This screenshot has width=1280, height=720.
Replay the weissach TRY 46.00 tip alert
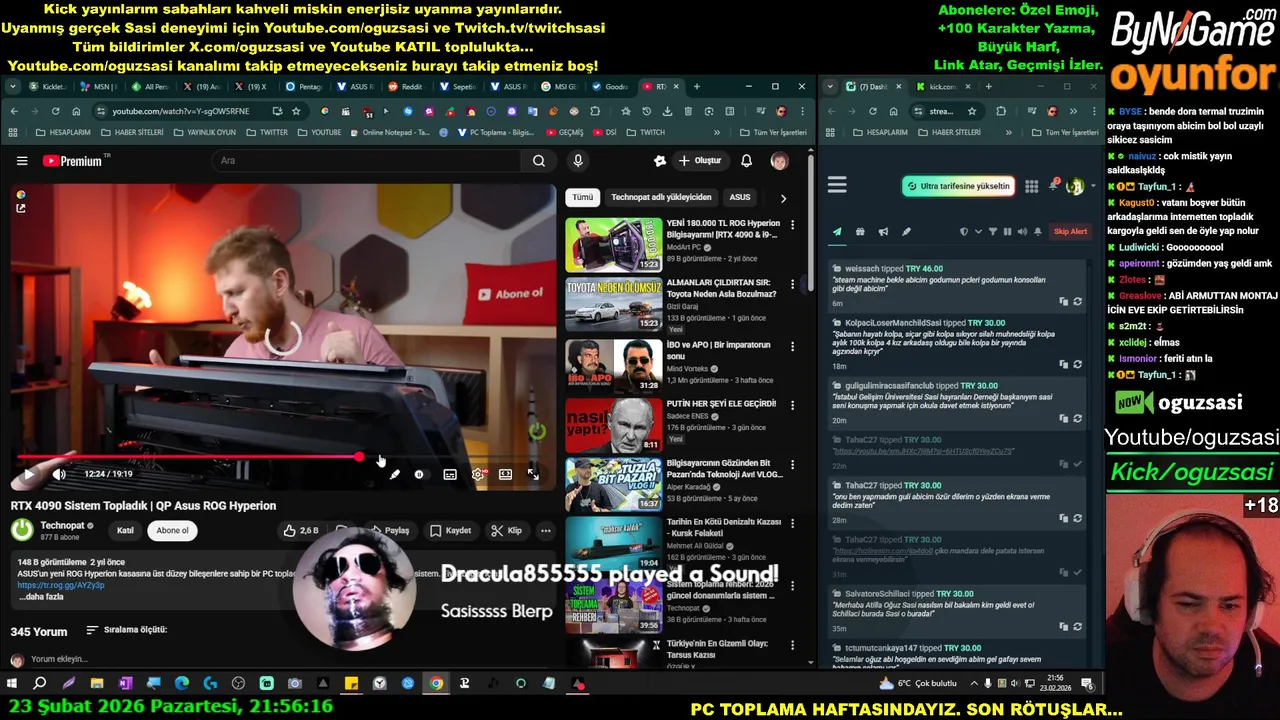(x=1077, y=301)
